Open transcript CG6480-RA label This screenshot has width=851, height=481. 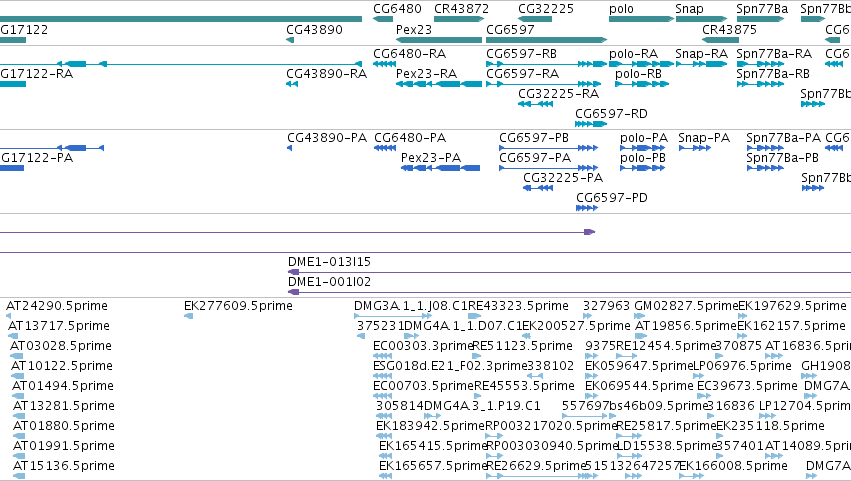click(410, 54)
